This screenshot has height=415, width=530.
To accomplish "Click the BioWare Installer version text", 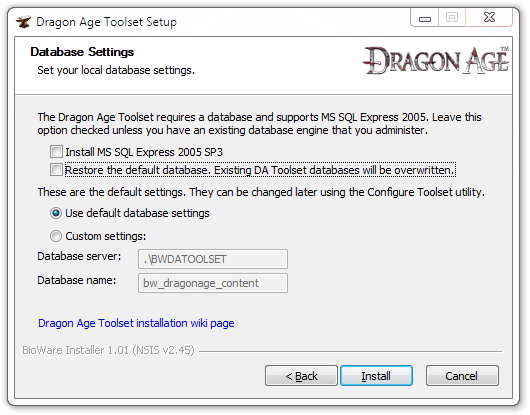I will (x=109, y=350).
